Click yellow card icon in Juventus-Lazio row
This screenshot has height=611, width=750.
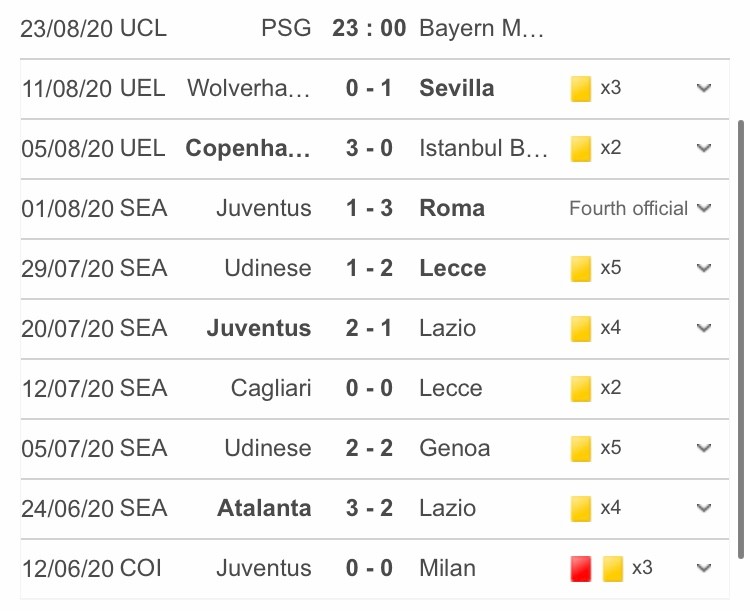pyautogui.click(x=581, y=328)
